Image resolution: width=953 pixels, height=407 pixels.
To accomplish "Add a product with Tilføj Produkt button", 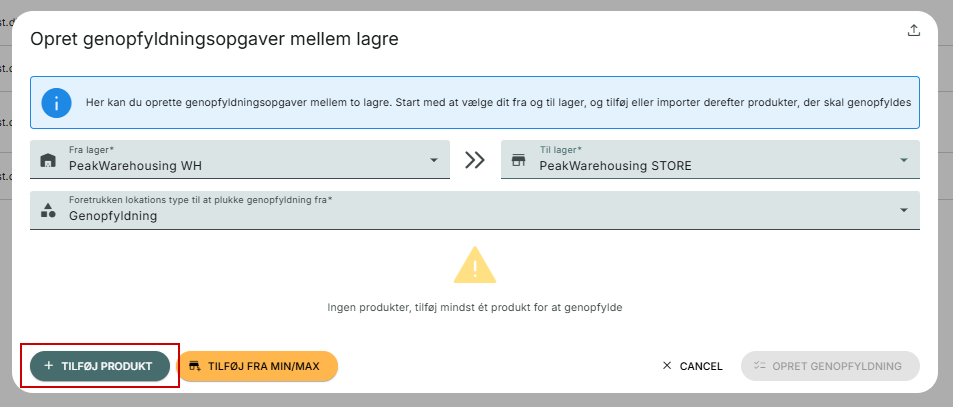I will click(x=100, y=366).
